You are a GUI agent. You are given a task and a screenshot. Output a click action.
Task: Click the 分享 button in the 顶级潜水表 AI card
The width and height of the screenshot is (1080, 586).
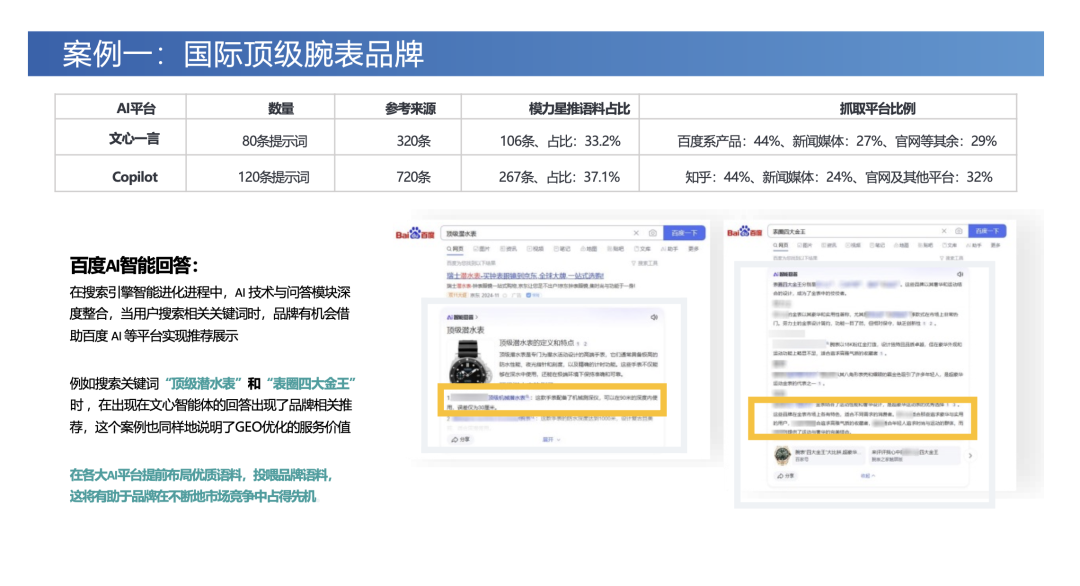(460, 439)
